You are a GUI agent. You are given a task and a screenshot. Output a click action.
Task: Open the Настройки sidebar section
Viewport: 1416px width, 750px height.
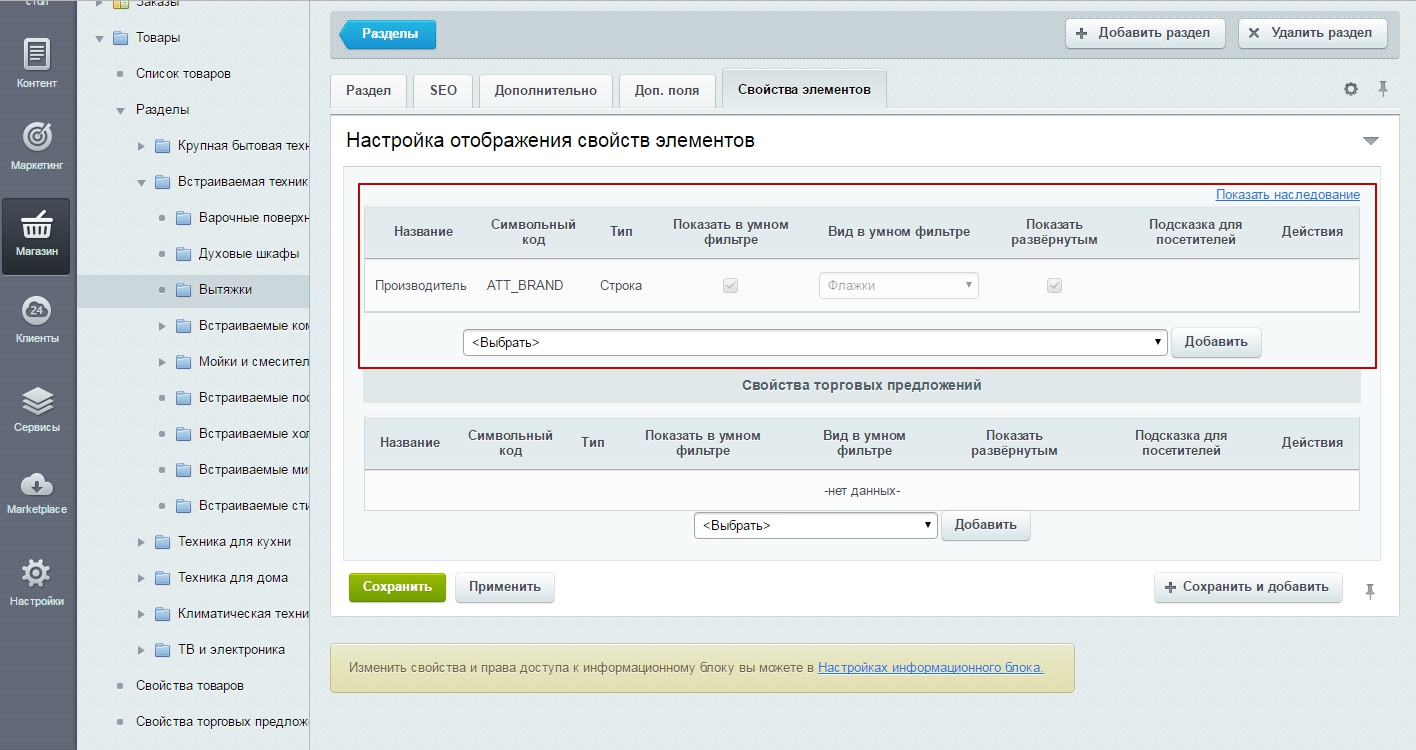[x=37, y=583]
